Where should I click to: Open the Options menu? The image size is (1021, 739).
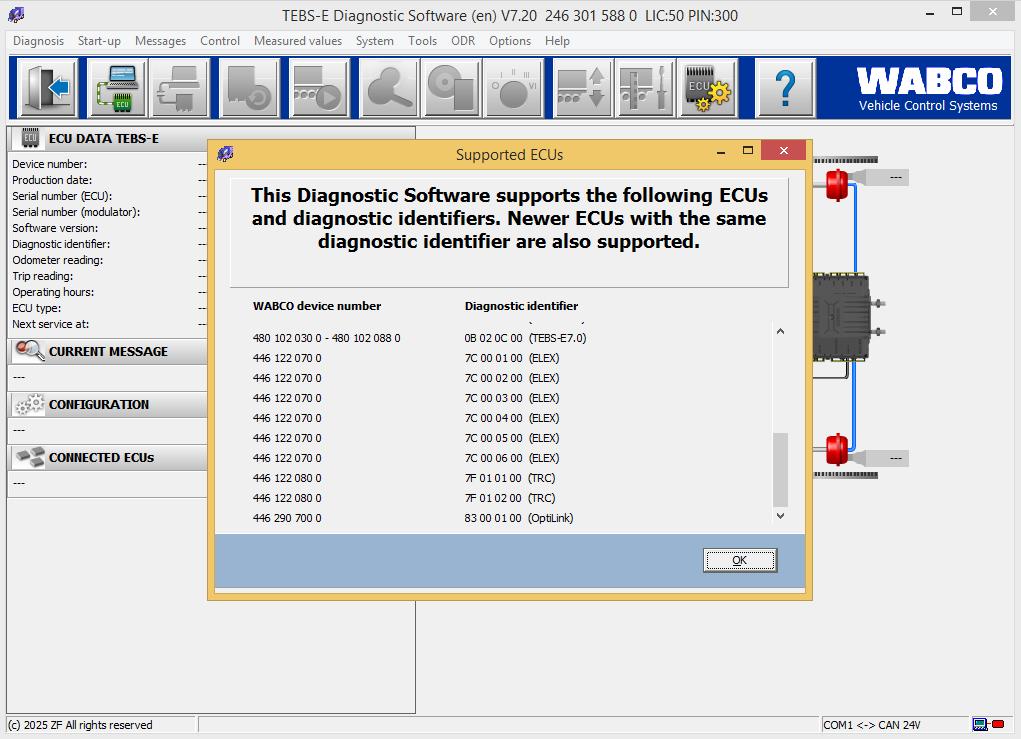pos(510,41)
